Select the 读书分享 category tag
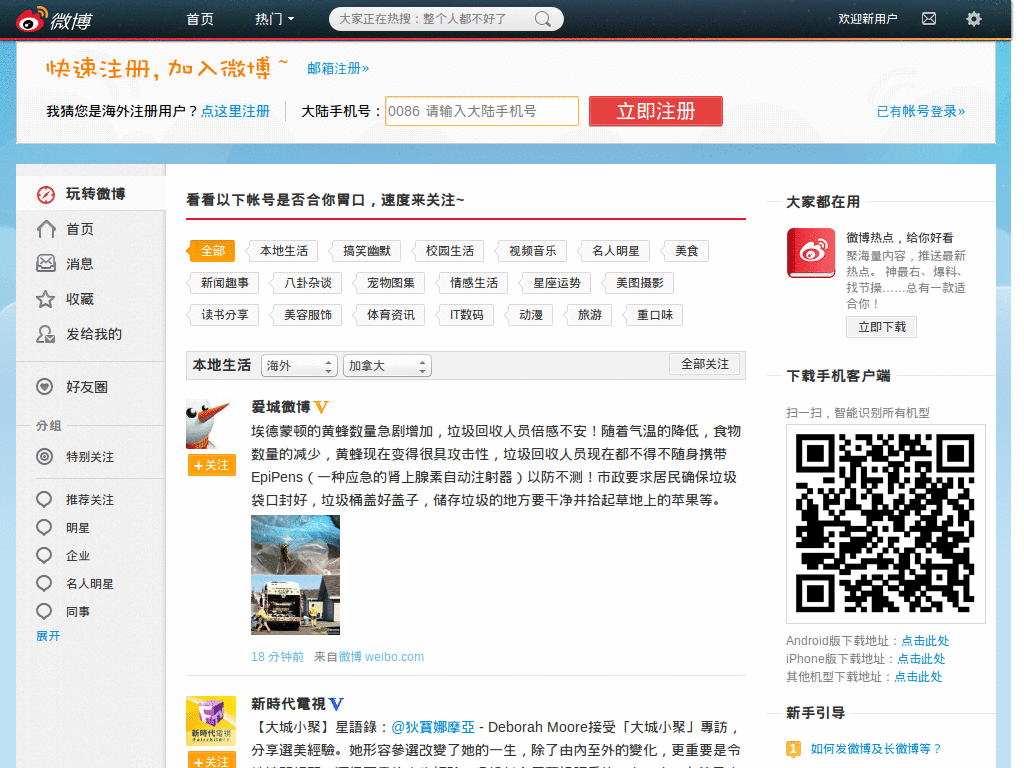 (x=224, y=315)
